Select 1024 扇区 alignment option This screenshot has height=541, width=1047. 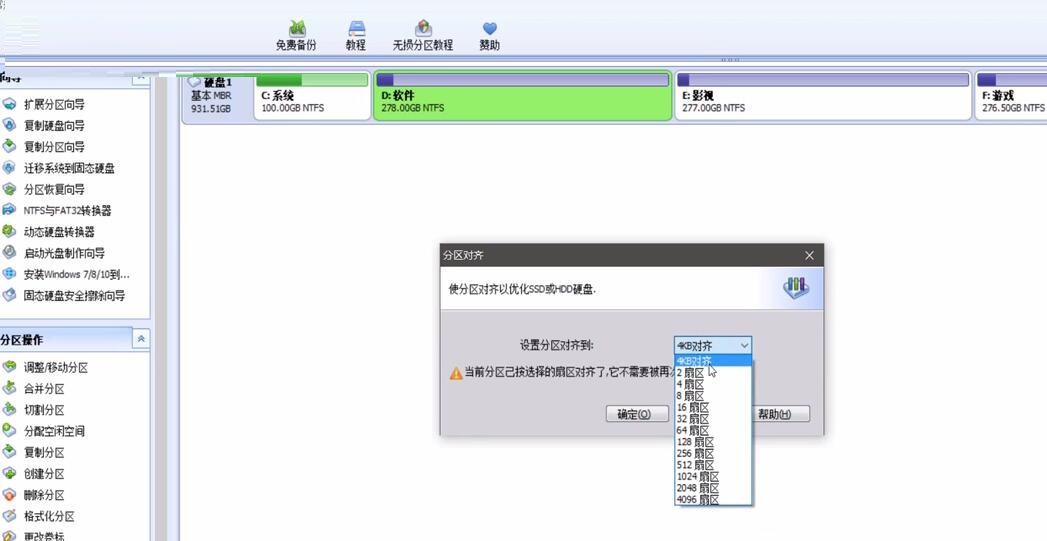coord(713,476)
